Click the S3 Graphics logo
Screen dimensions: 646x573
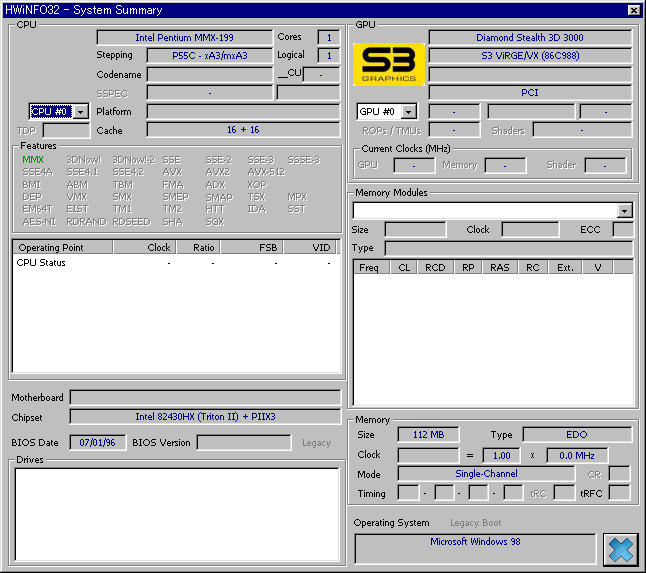tap(389, 64)
